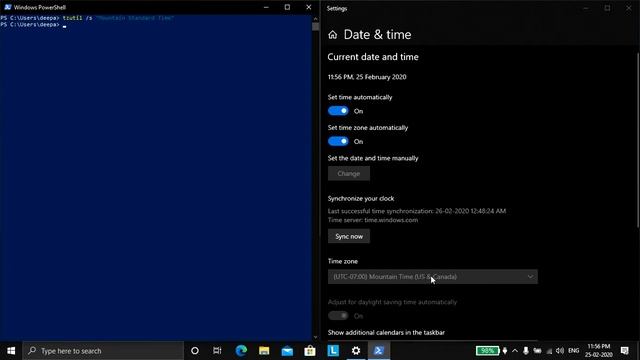Viewport: 640px width, 360px height.
Task: Click the tzutil command line in PowerShell
Action: (87, 18)
